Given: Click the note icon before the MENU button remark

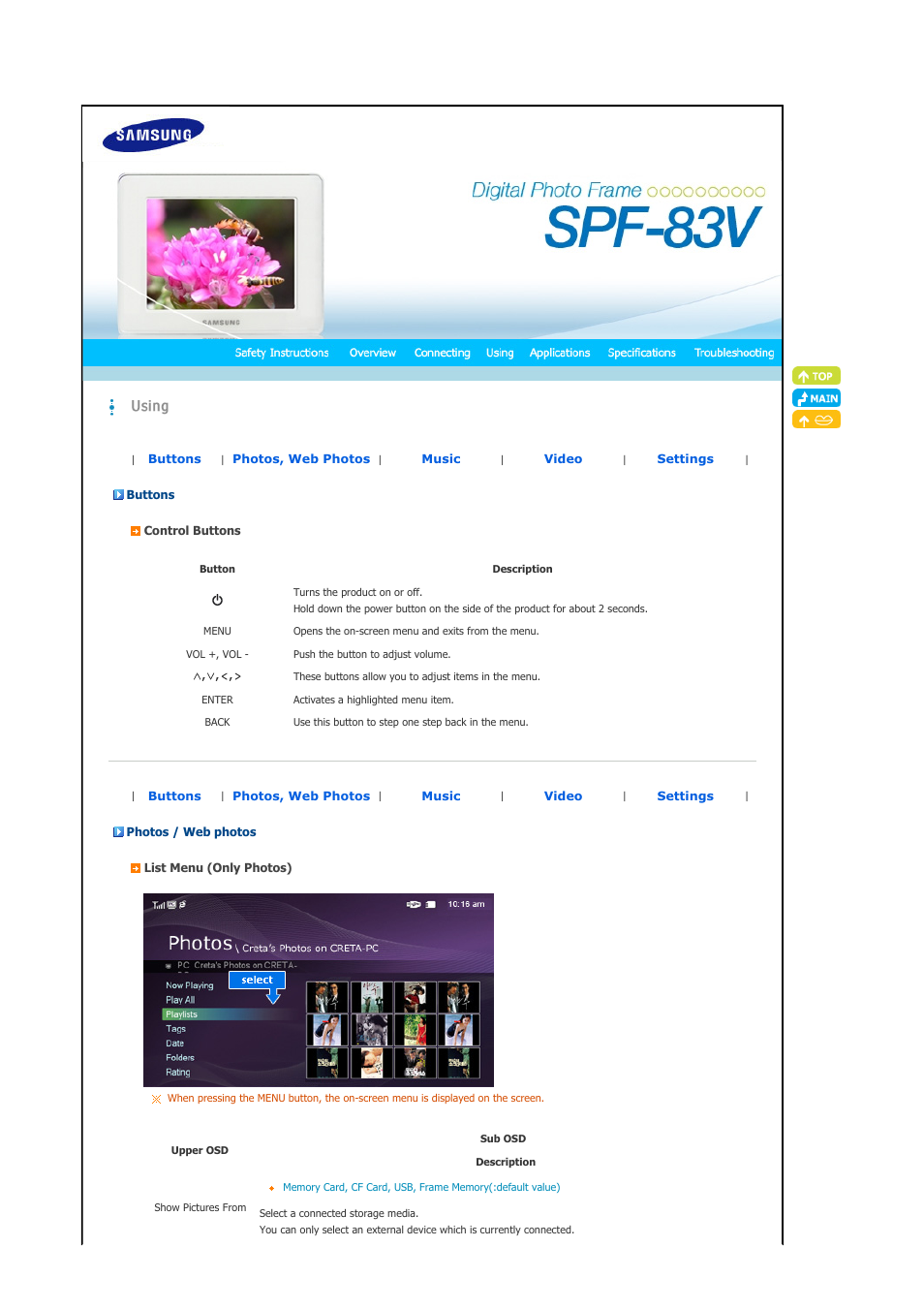Looking at the screenshot, I should point(156,1099).
